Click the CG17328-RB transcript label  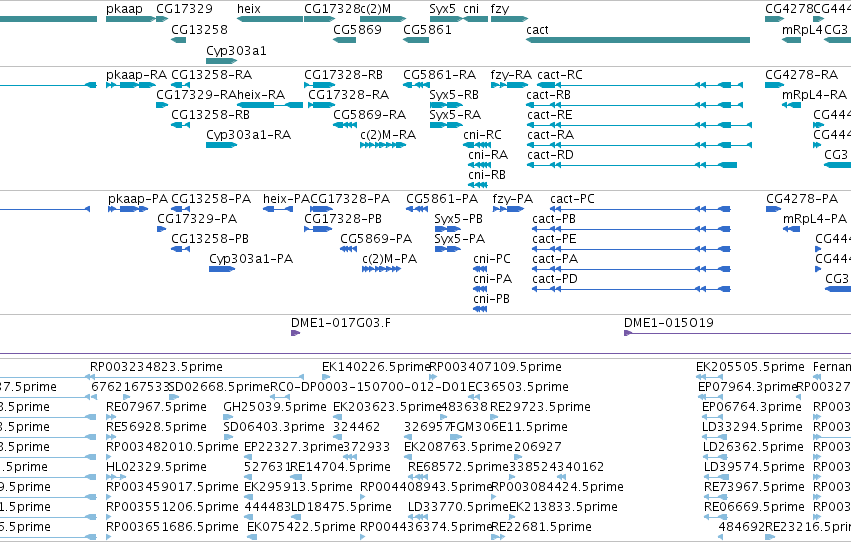[343, 75]
